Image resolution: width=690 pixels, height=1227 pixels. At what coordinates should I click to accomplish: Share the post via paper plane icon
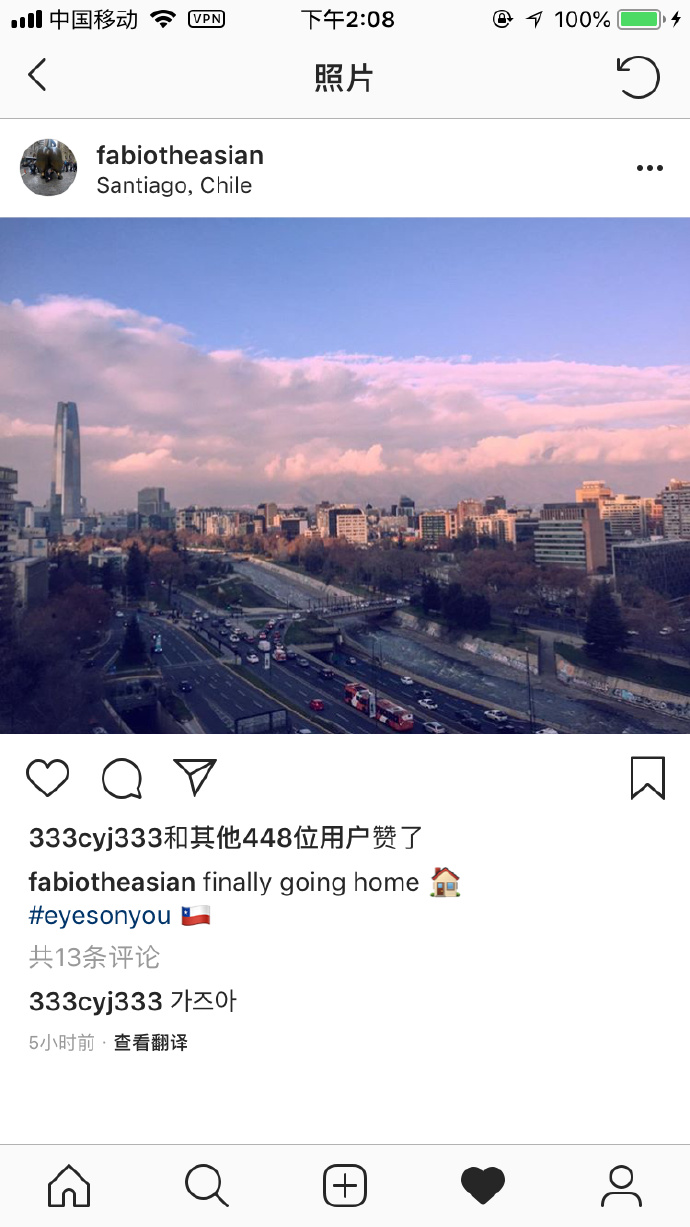[x=195, y=777]
